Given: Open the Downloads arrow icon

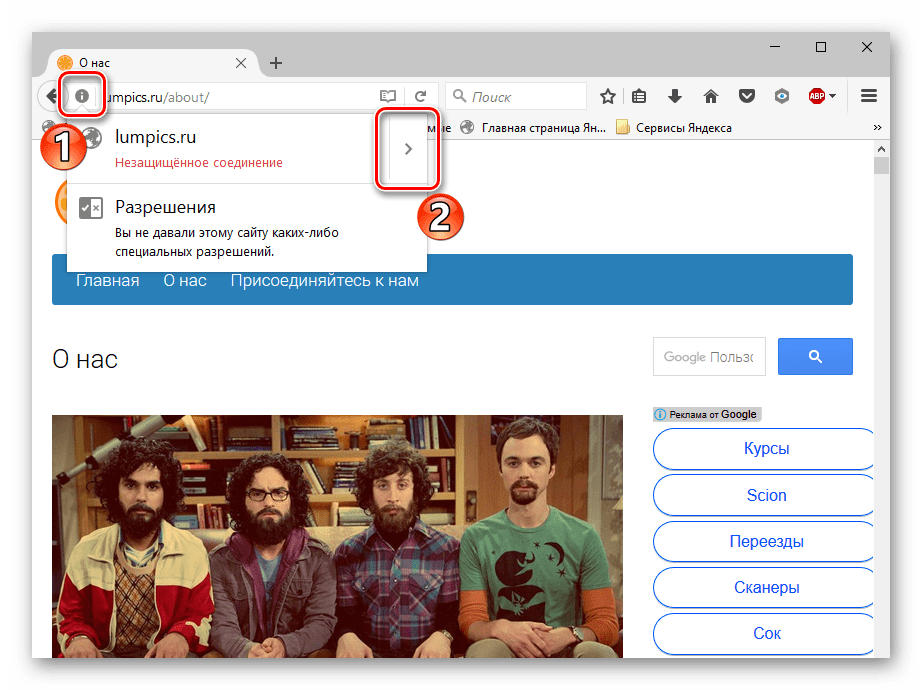Looking at the screenshot, I should point(675,97).
